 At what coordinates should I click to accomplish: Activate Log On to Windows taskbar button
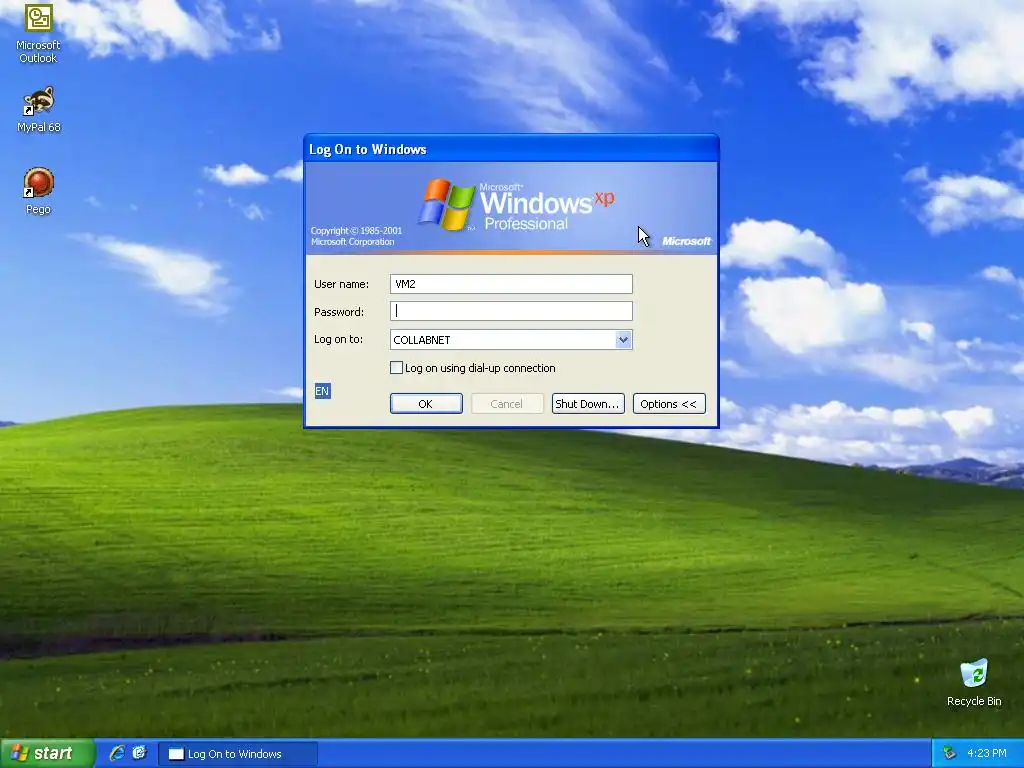pyautogui.click(x=238, y=754)
